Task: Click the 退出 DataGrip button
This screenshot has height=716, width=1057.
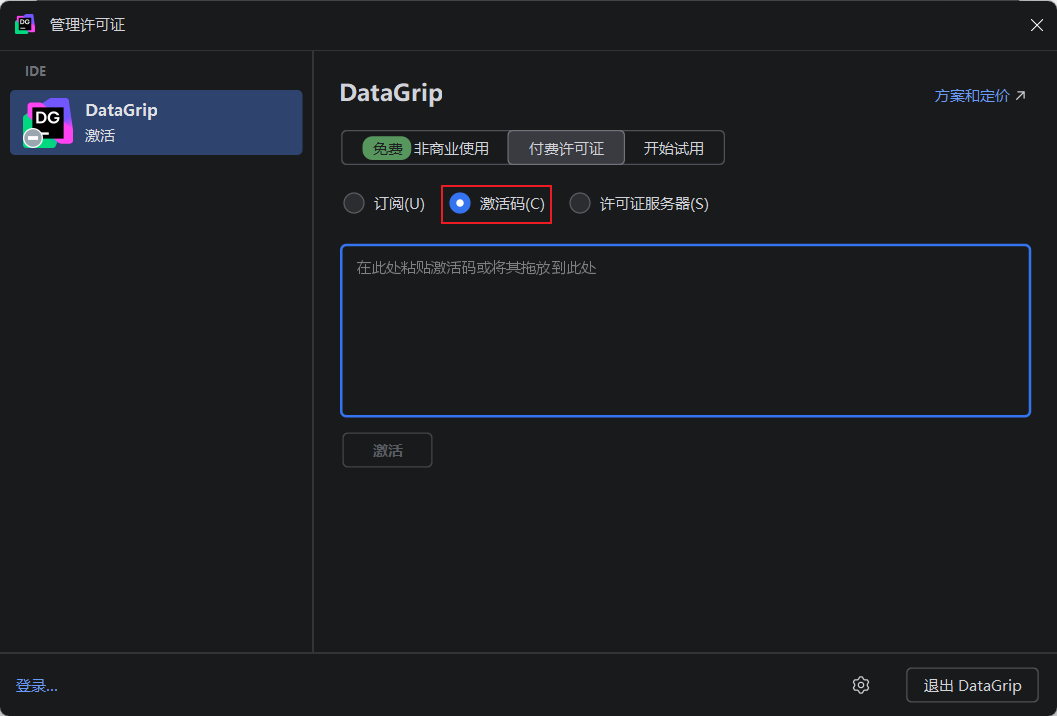Action: [972, 685]
